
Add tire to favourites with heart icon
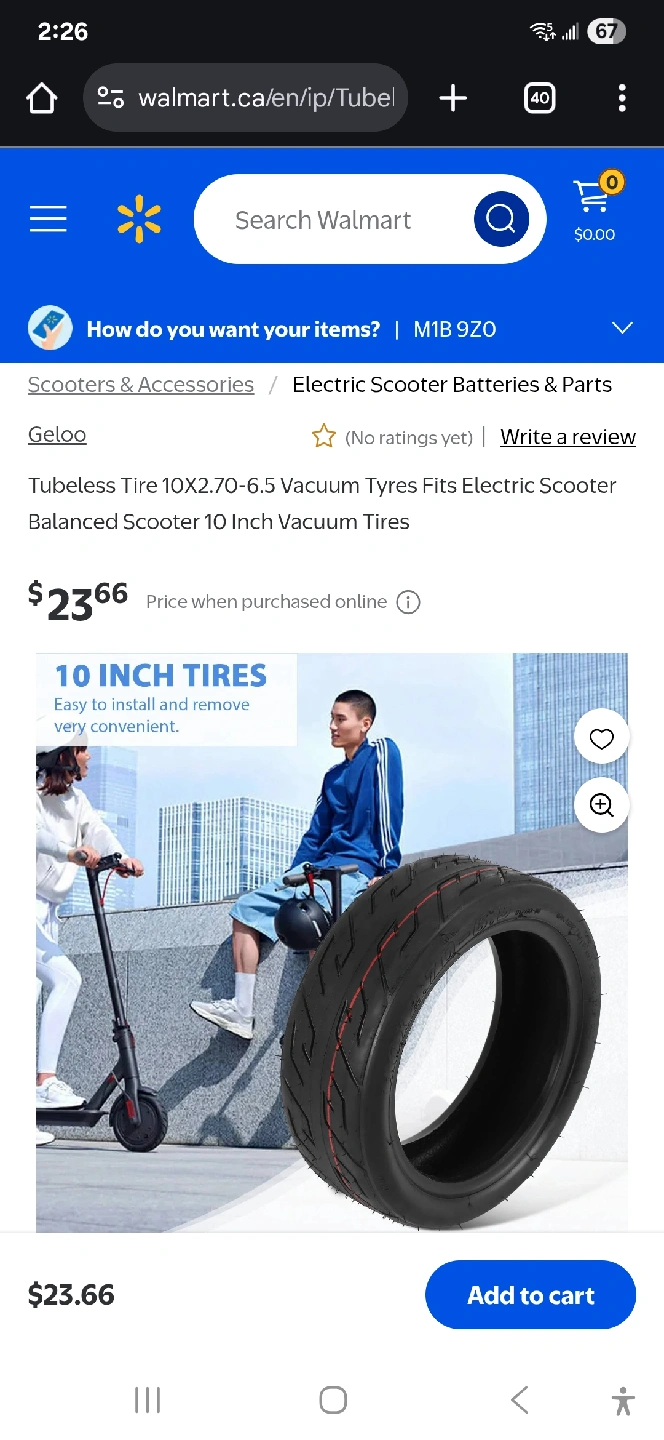pyautogui.click(x=601, y=739)
